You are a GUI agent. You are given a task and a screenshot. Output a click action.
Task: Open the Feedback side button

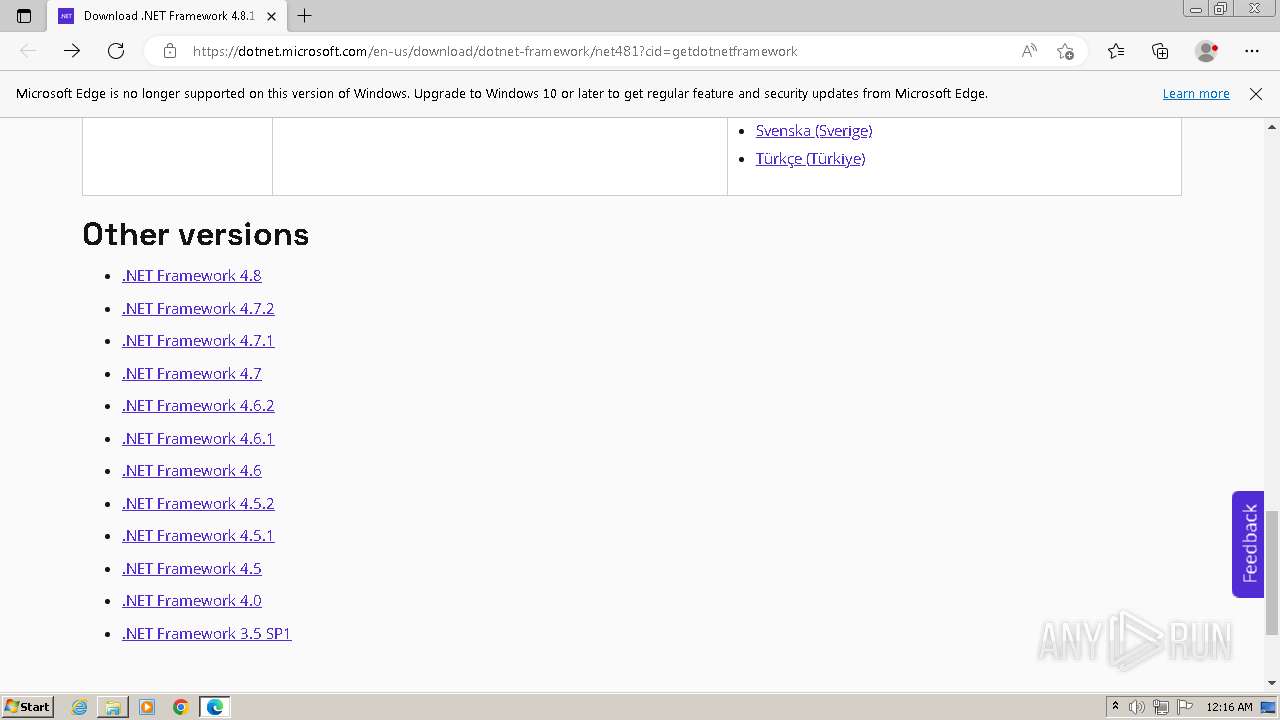[x=1248, y=544]
